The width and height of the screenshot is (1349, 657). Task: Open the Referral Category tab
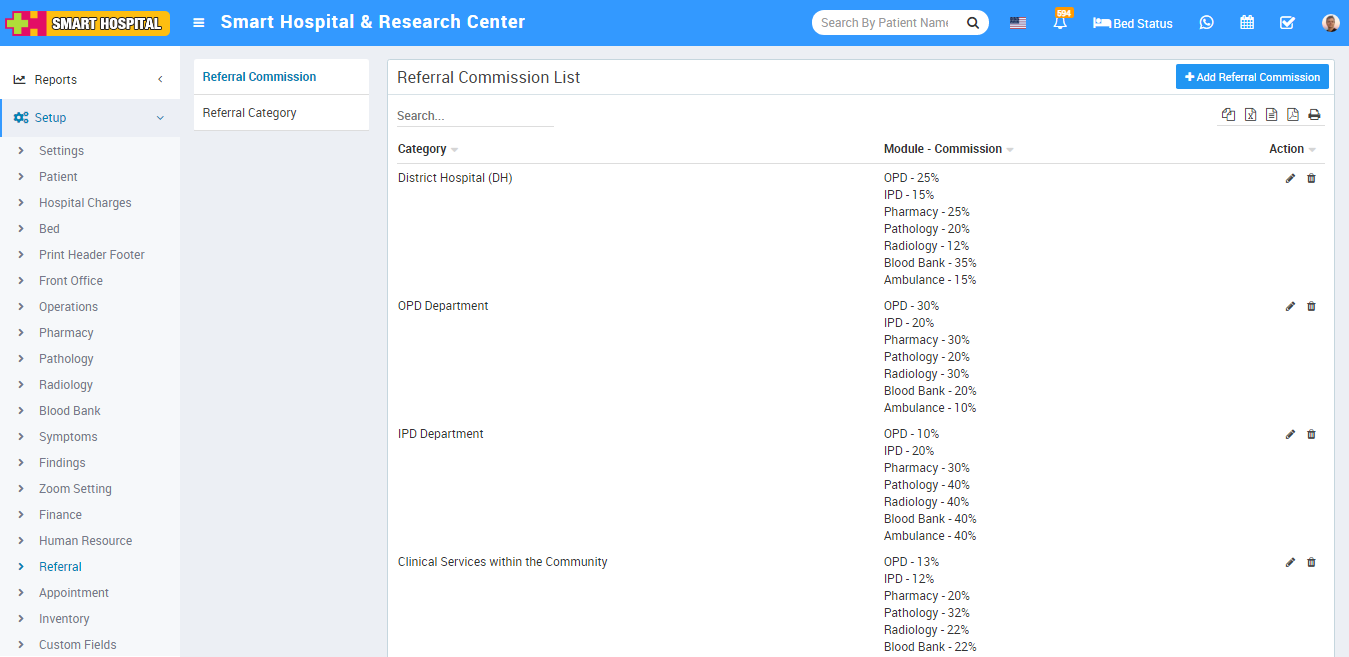coord(250,113)
